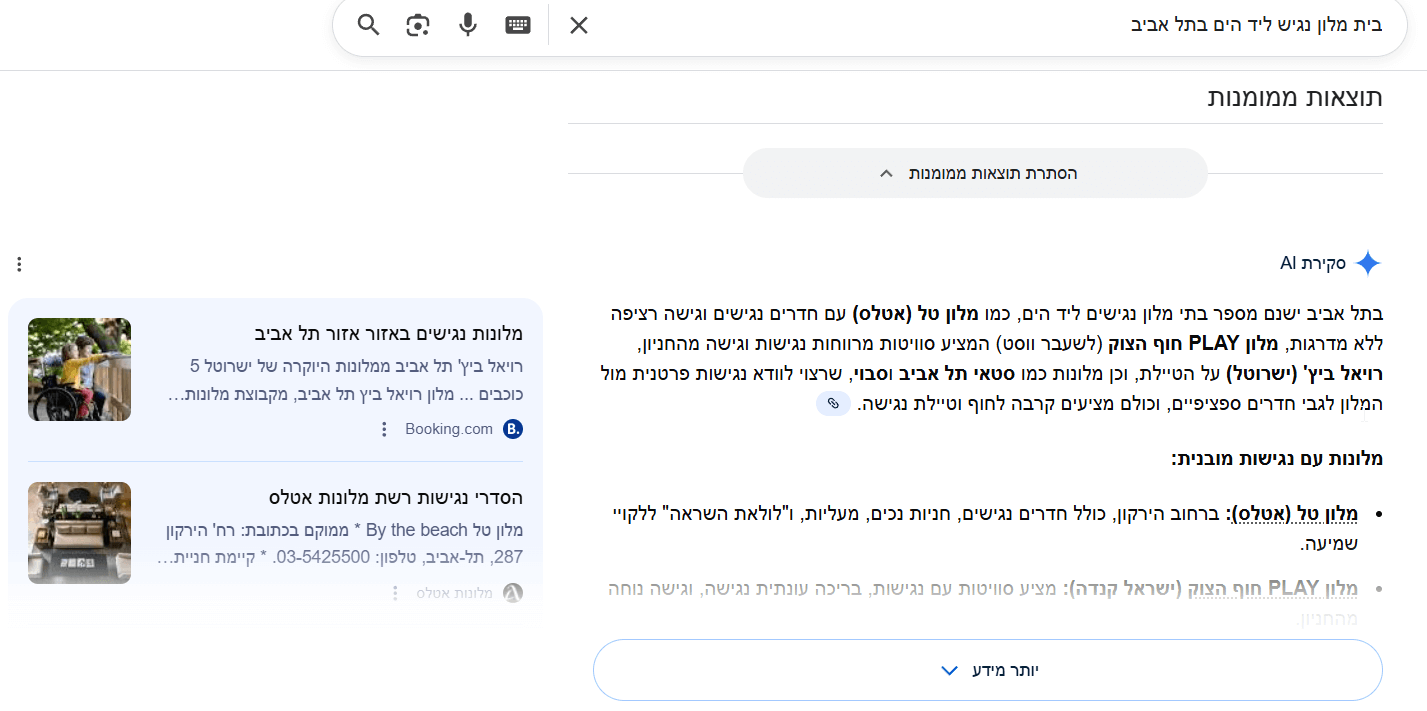1427x711 pixels.
Task: Open the three-dot menu on the Booking.com result
Action: 385,428
